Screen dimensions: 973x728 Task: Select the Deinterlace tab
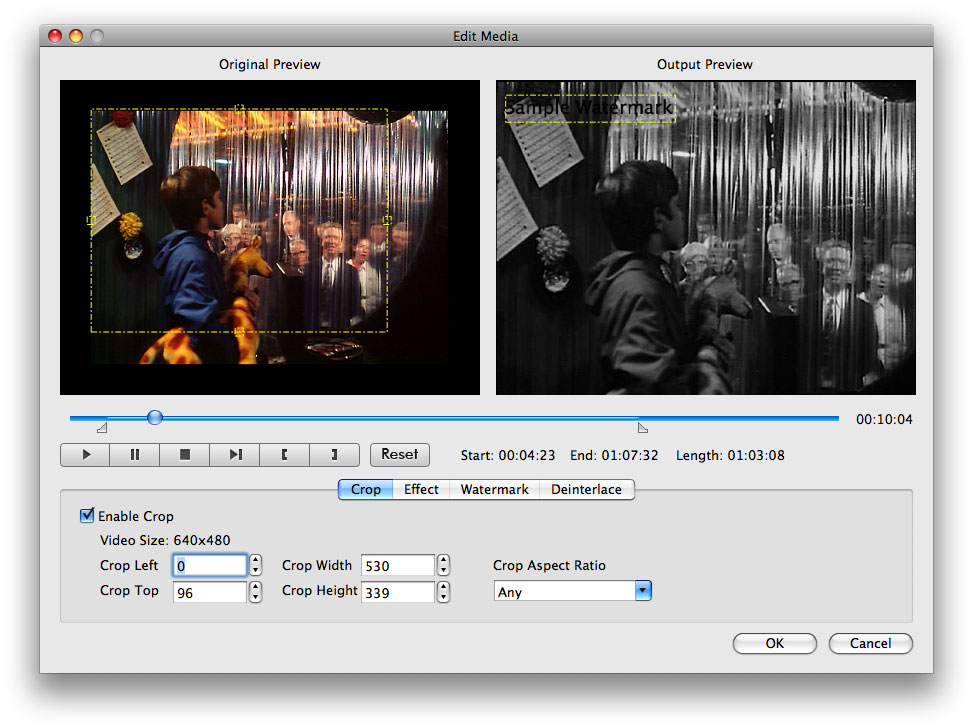coord(586,489)
